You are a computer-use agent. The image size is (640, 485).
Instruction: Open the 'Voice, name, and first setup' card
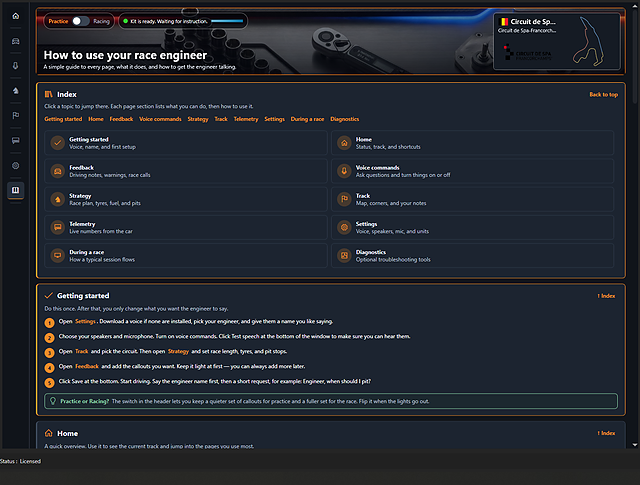(x=186, y=143)
